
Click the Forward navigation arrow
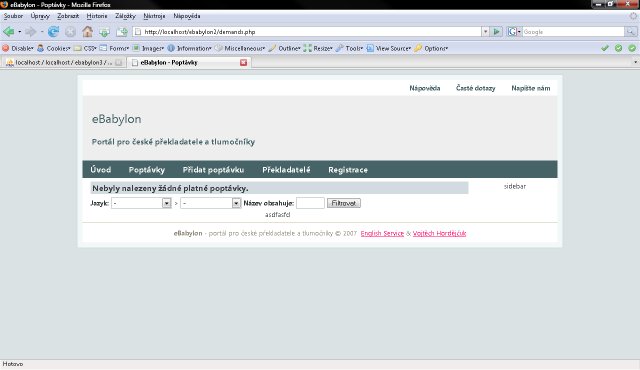30,31
